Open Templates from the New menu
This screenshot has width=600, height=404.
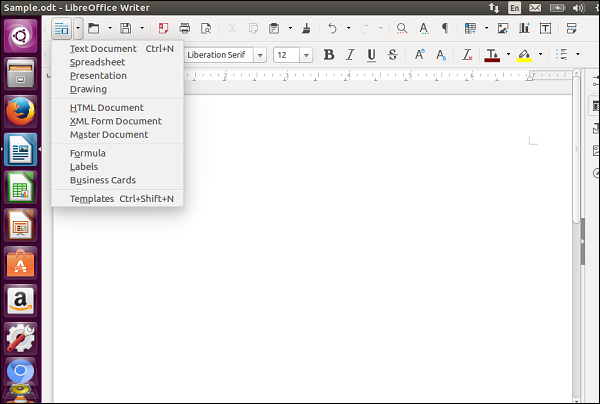pos(117,199)
